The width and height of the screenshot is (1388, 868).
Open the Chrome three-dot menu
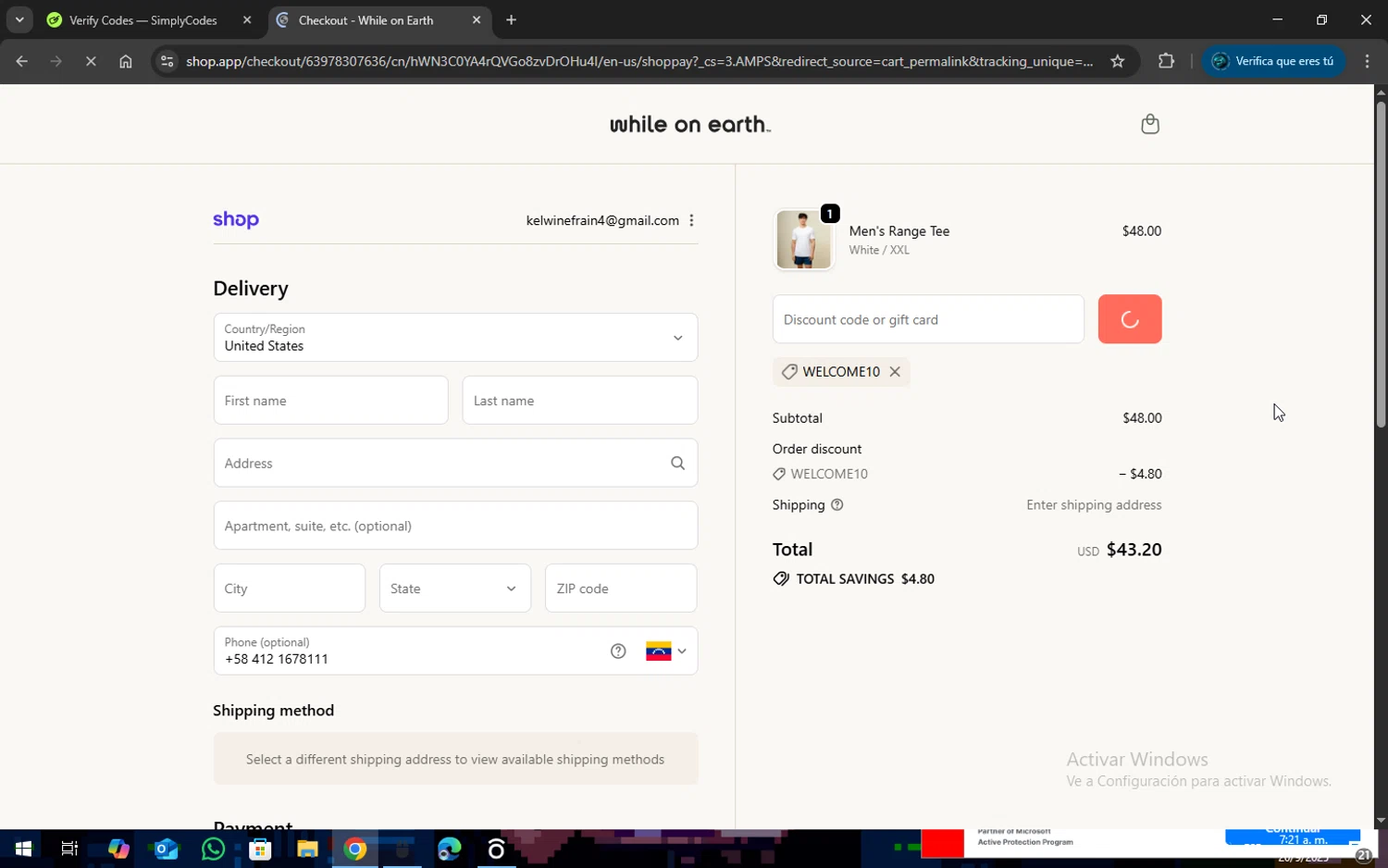pyautogui.click(x=1367, y=61)
